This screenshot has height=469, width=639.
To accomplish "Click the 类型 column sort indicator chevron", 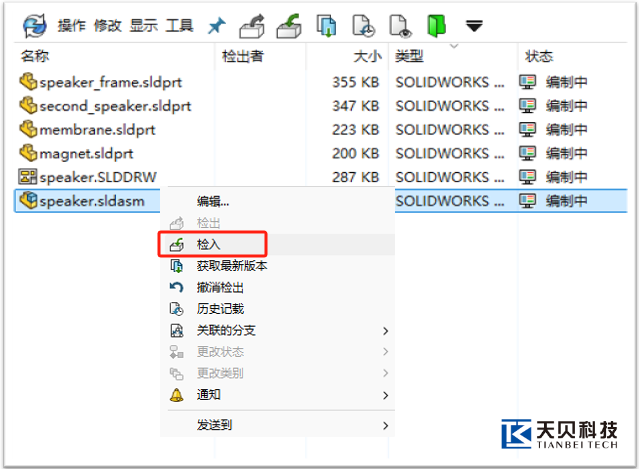I will pos(454,46).
